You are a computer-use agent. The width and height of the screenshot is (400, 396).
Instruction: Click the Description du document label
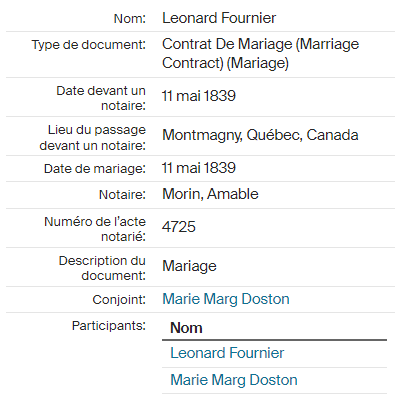click(x=102, y=268)
